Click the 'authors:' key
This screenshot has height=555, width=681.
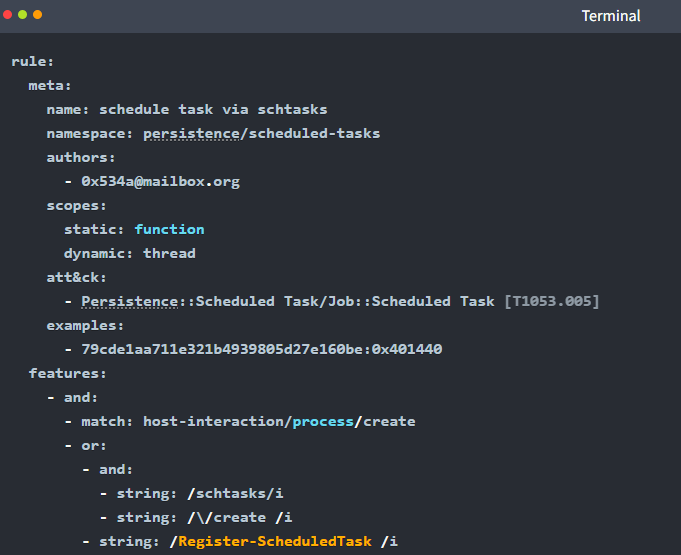pyautogui.click(x=81, y=157)
